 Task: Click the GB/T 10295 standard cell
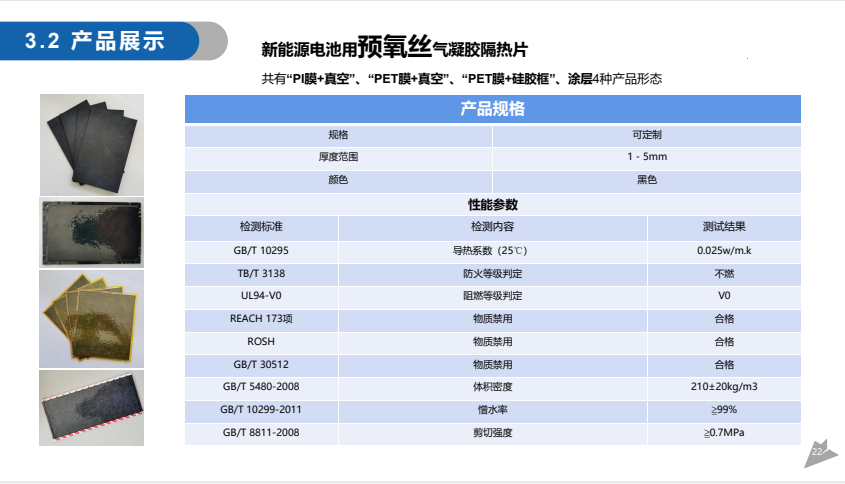(261, 250)
